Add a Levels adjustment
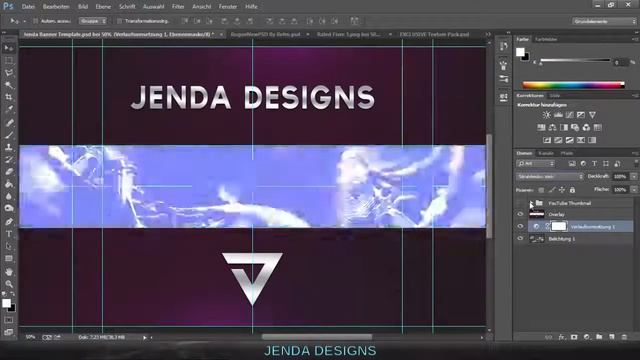Screen dimensions: 640x360 point(558,115)
